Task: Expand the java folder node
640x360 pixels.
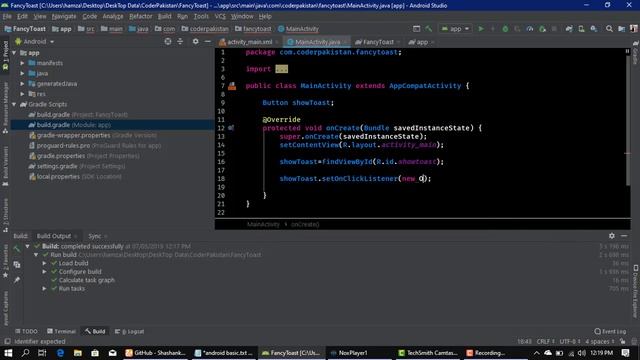Action: 22,73
